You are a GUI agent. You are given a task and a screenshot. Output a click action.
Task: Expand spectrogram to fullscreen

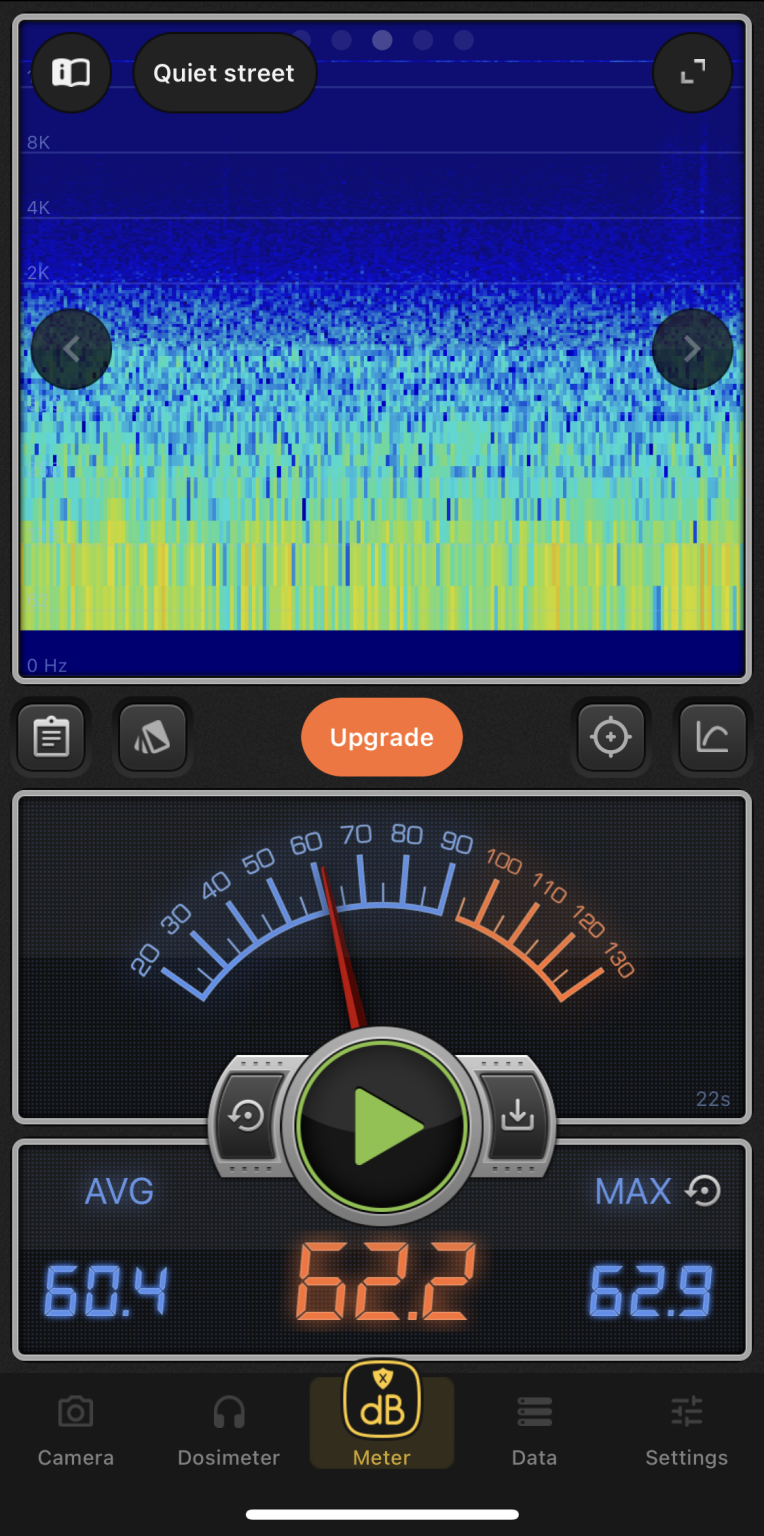pos(692,73)
